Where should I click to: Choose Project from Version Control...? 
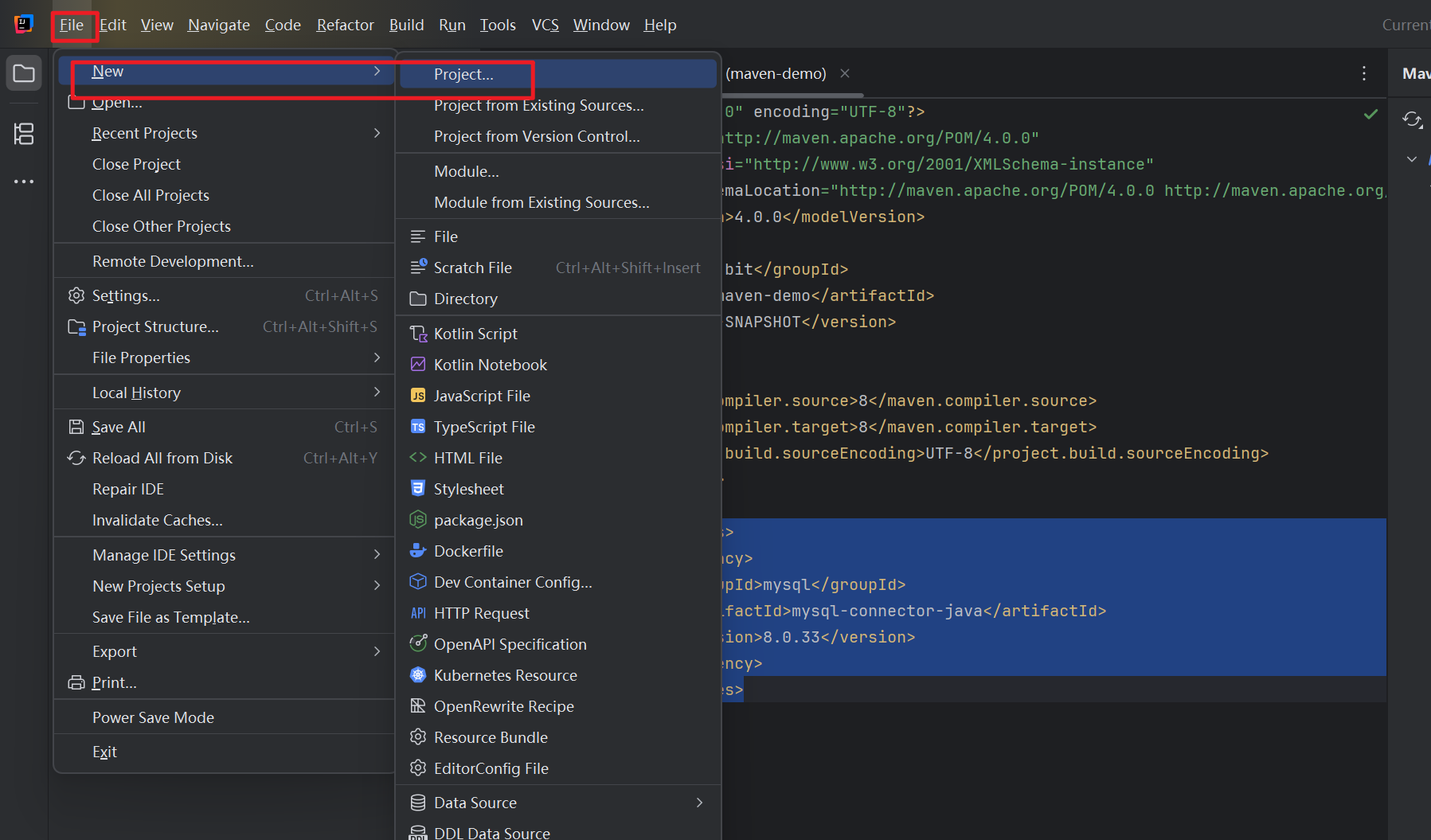(558, 136)
